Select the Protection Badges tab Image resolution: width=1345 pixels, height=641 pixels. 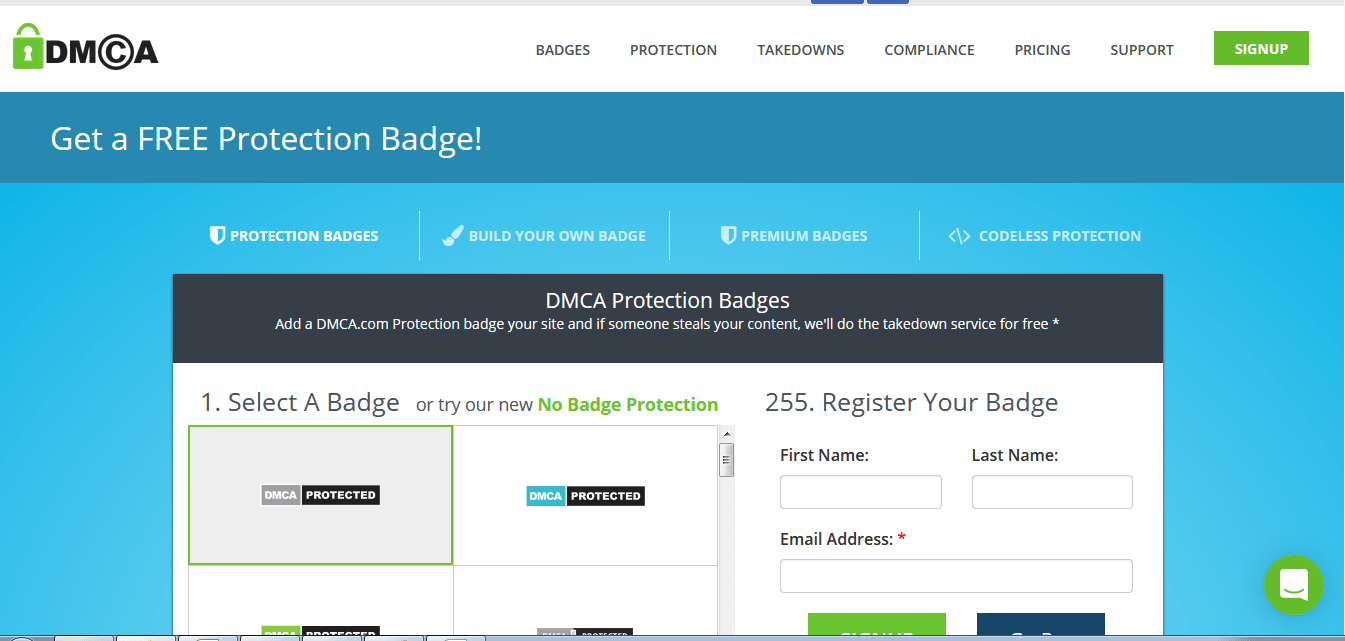pos(294,236)
